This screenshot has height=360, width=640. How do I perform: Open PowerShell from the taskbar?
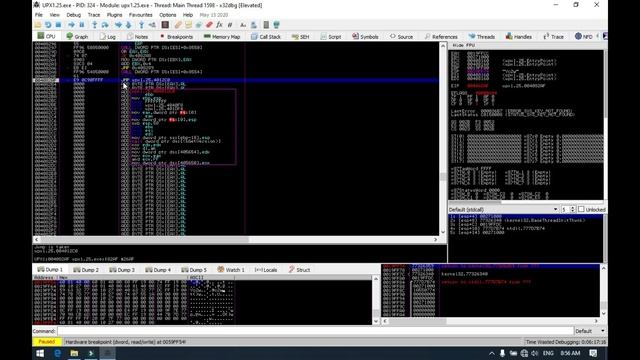point(91,353)
